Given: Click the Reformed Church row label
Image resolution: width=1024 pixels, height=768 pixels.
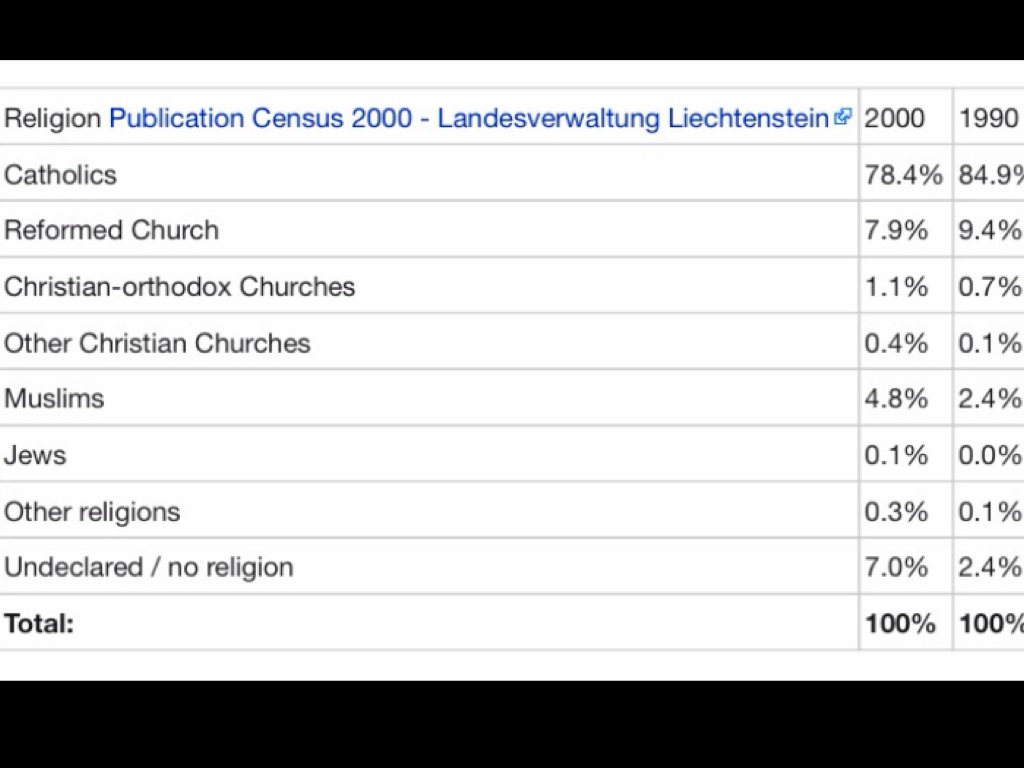Looking at the screenshot, I should 111,230.
